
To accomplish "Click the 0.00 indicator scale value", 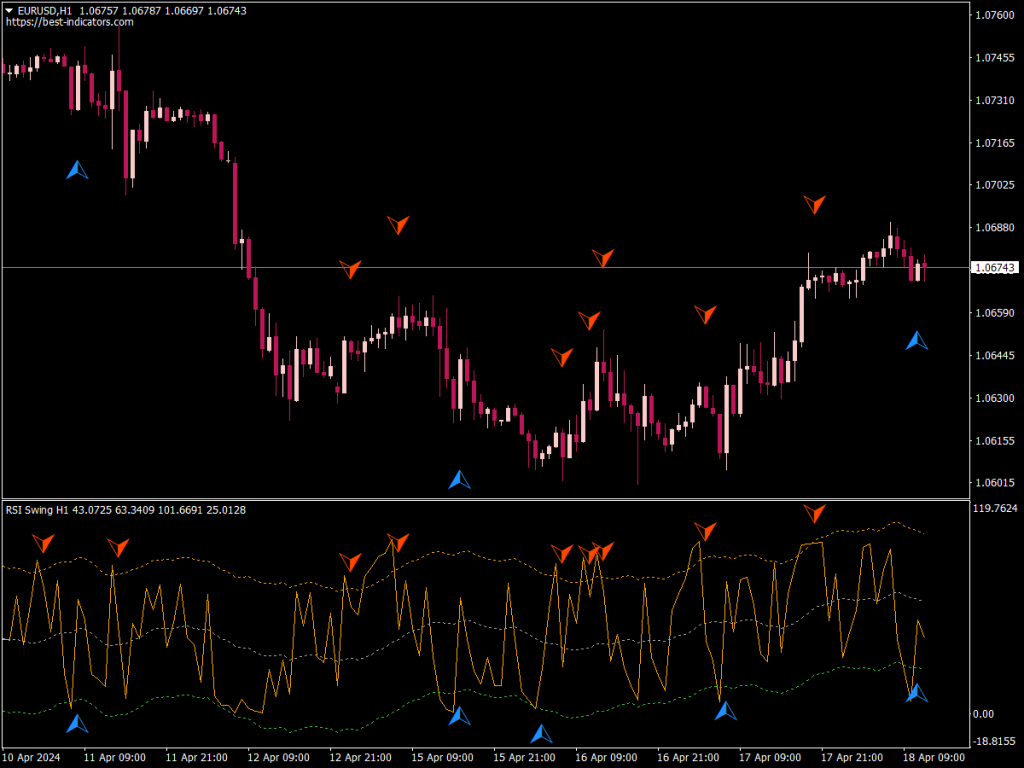I will pos(984,714).
